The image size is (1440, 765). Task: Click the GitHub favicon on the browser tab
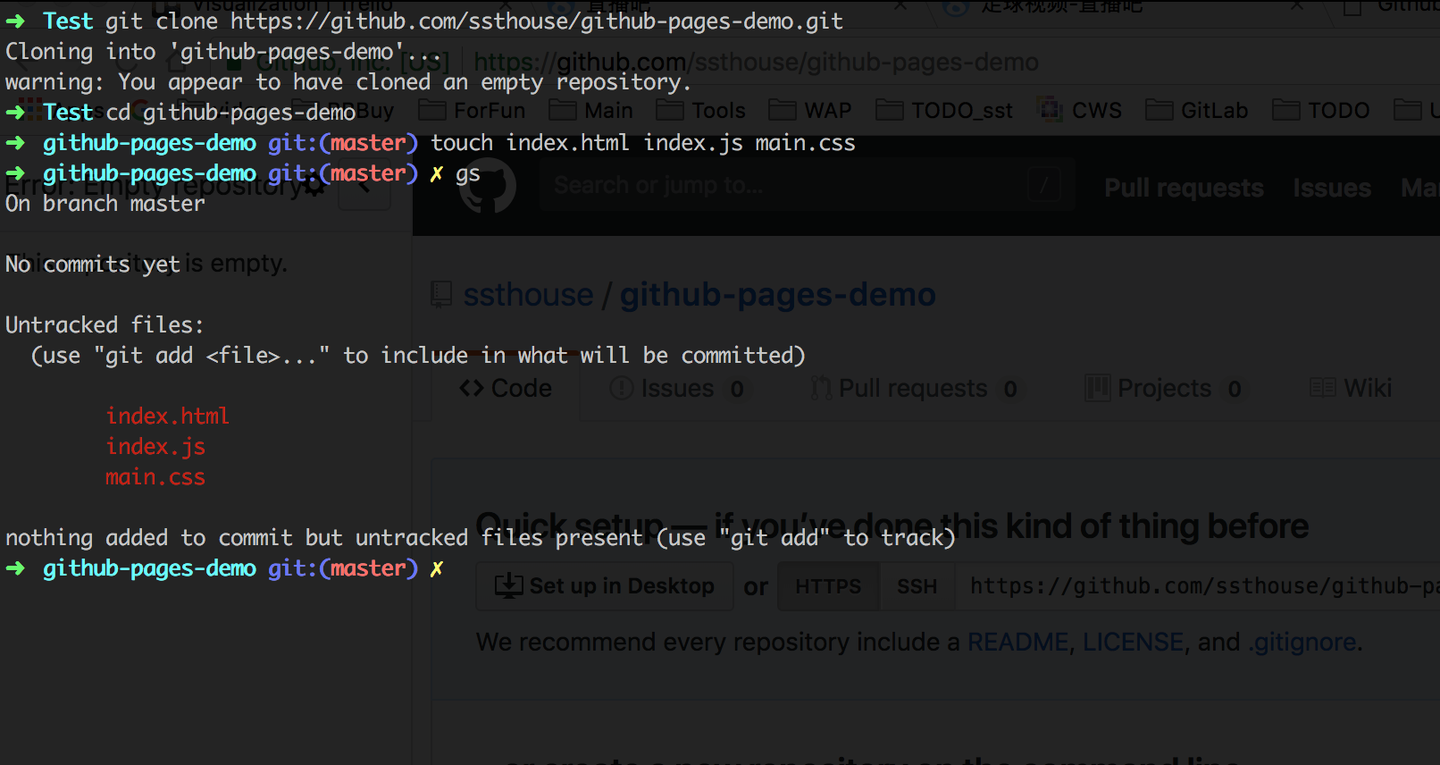tap(1353, 9)
